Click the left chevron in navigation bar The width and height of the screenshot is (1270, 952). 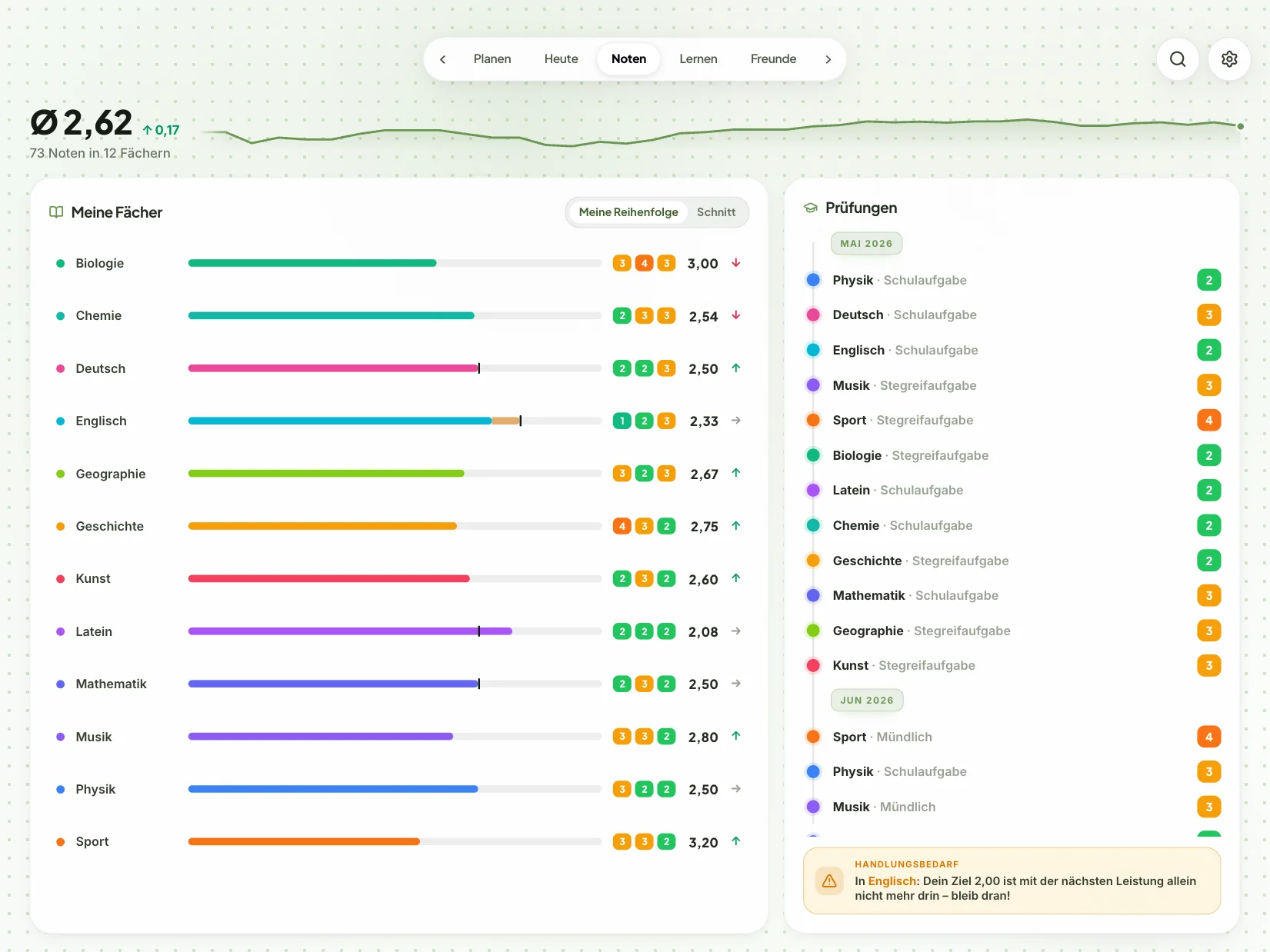(x=442, y=59)
